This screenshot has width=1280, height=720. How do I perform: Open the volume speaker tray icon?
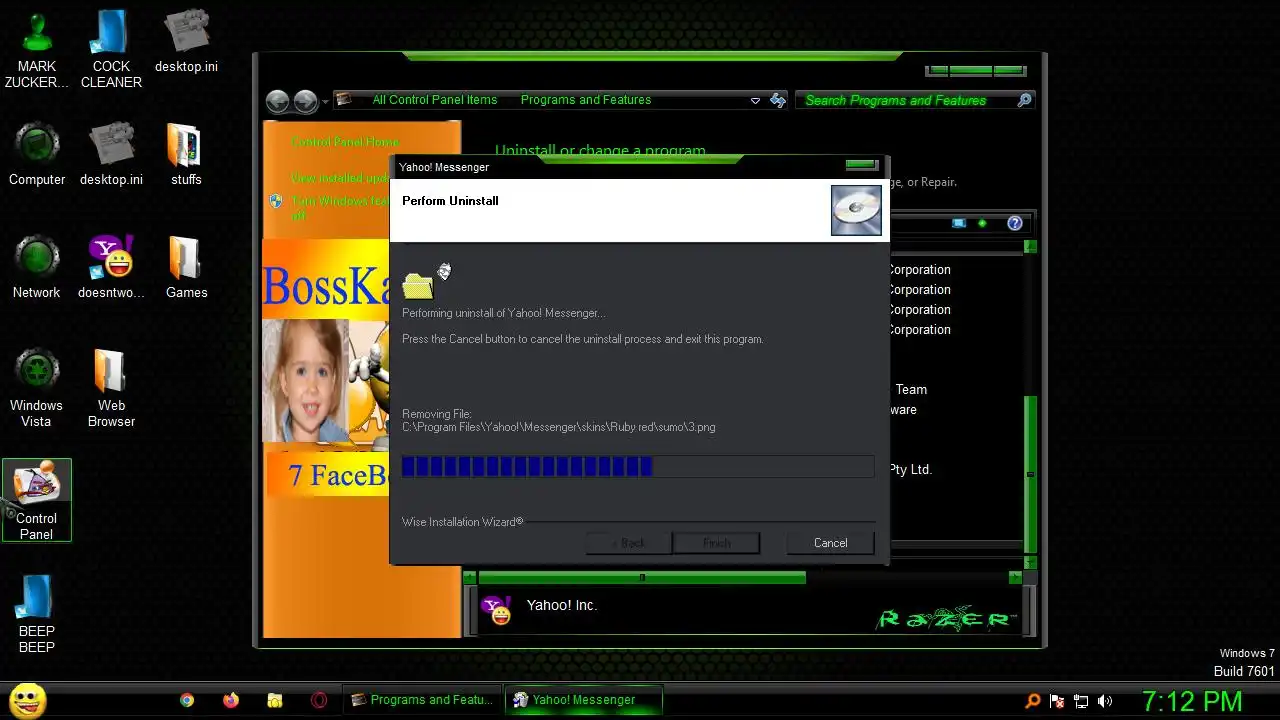[x=1105, y=701]
